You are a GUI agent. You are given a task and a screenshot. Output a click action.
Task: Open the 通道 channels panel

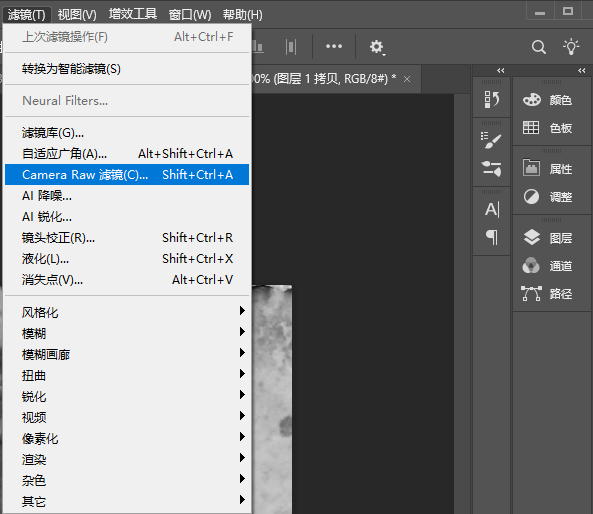pyautogui.click(x=548, y=266)
